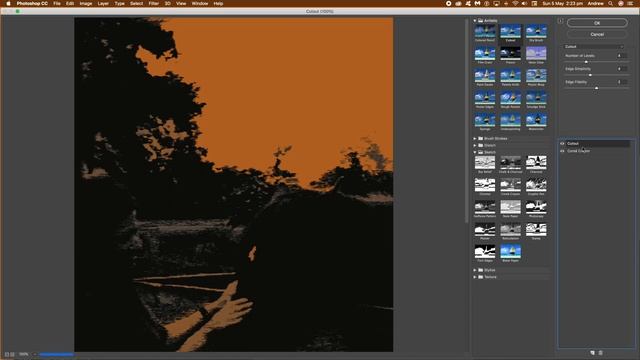Select the Neon Glow filter thumbnail
640x360 pixels.
tap(536, 53)
